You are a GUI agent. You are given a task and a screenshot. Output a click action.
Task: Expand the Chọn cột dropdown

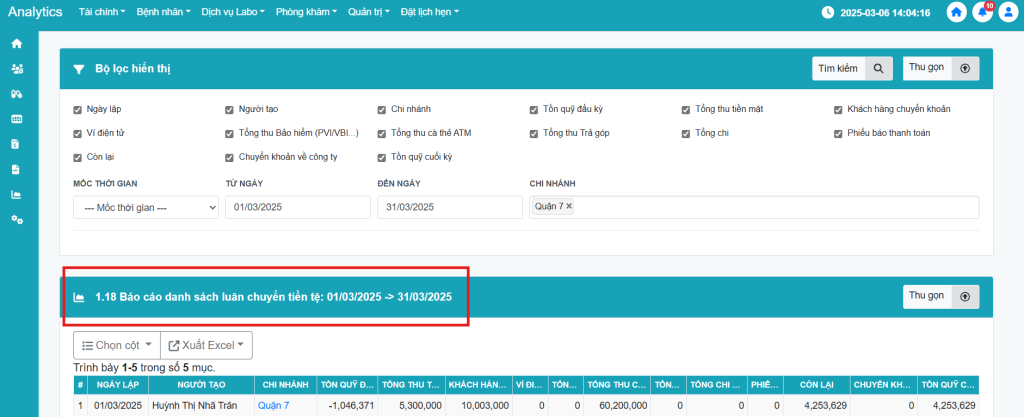pyautogui.click(x=115, y=345)
